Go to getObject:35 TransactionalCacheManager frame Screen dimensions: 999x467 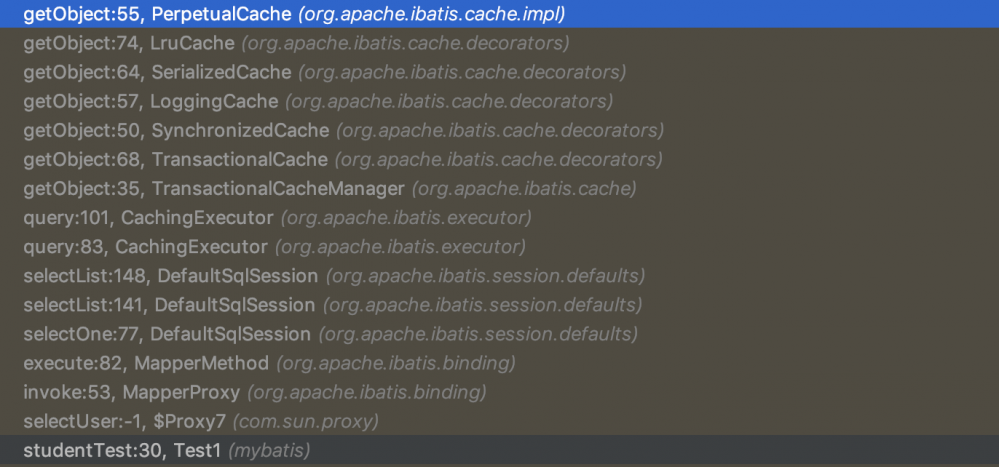[x=213, y=189]
